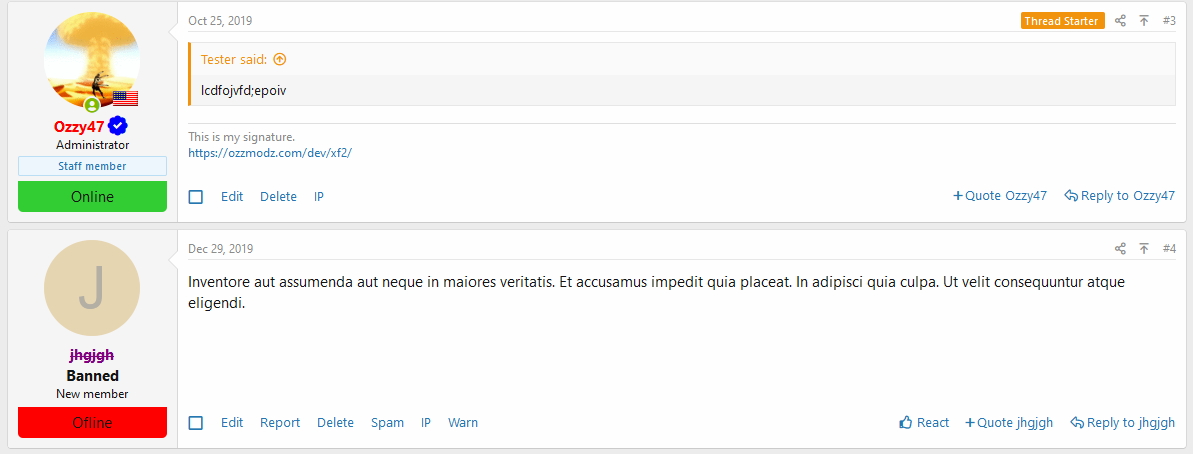This screenshot has height=454, width=1193.
Task: Open post permalink #4
Action: (x=1169, y=248)
